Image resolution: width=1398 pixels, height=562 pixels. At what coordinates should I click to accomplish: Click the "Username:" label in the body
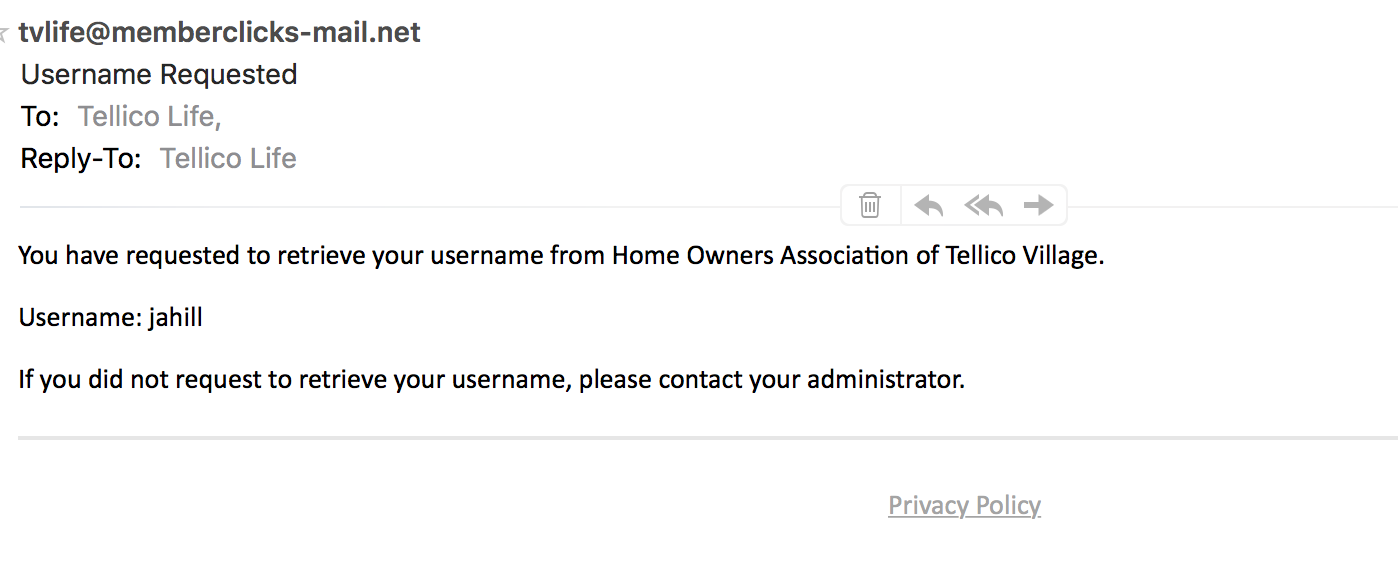pos(80,318)
